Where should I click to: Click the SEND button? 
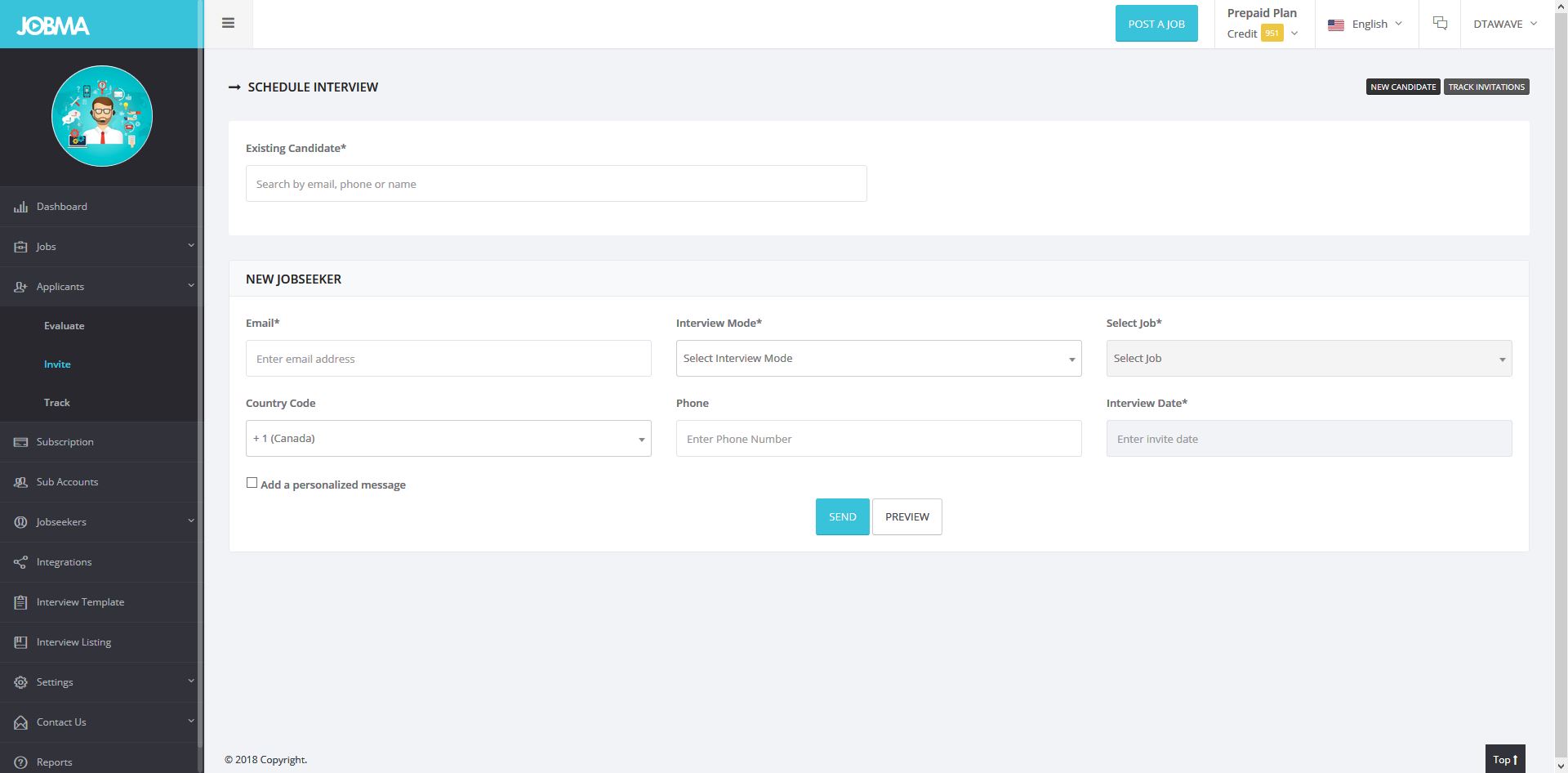(842, 517)
